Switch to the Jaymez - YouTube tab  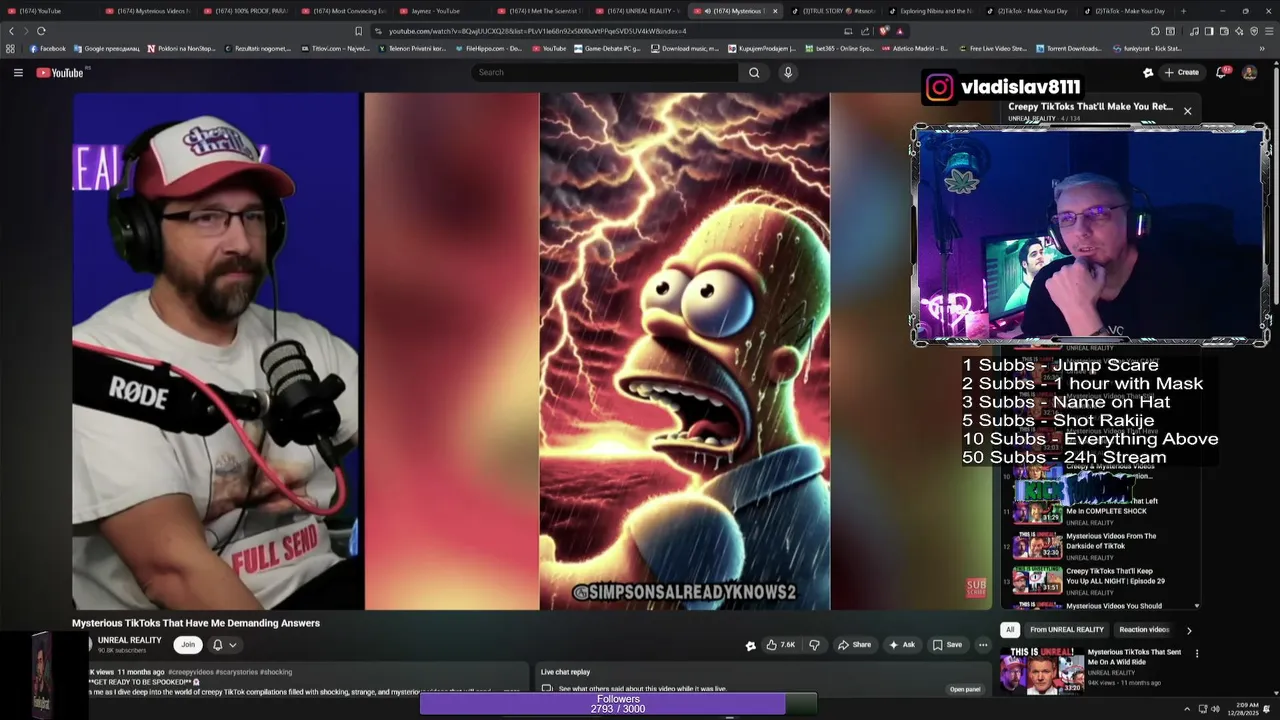click(436, 11)
